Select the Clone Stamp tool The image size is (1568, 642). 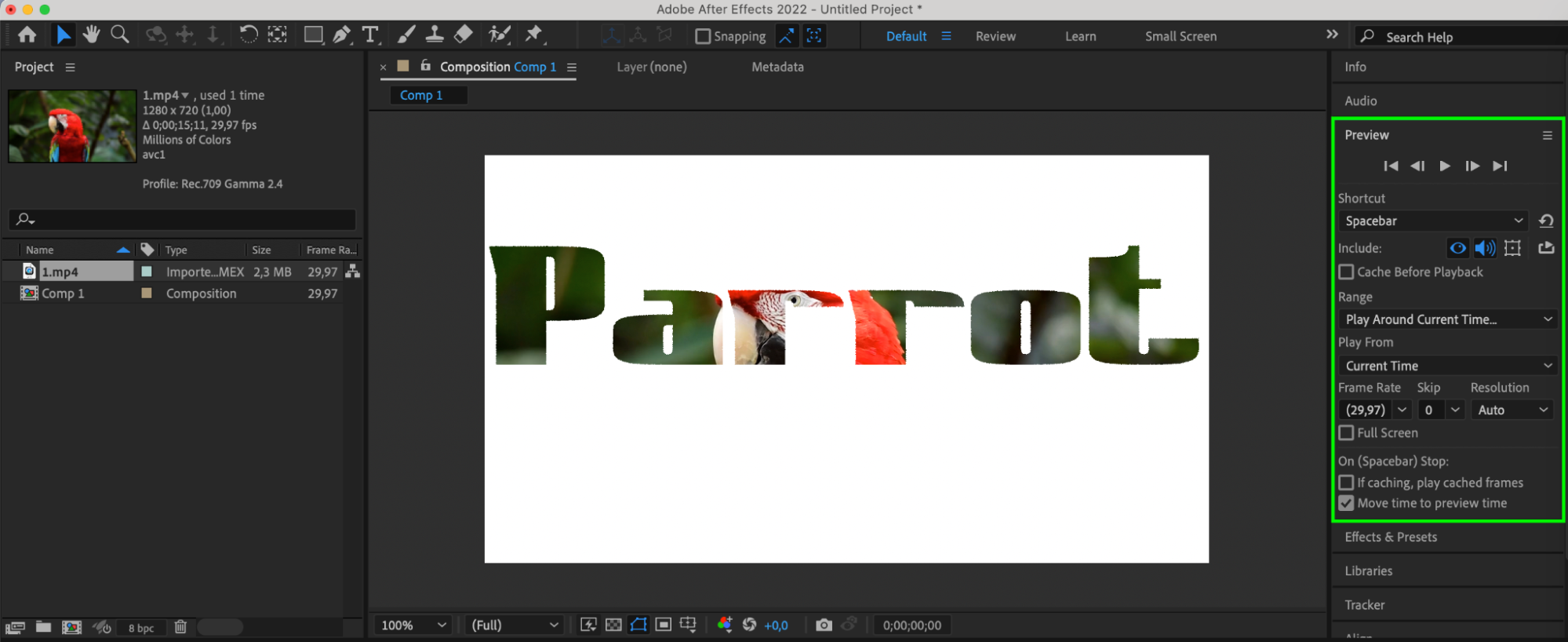[434, 35]
